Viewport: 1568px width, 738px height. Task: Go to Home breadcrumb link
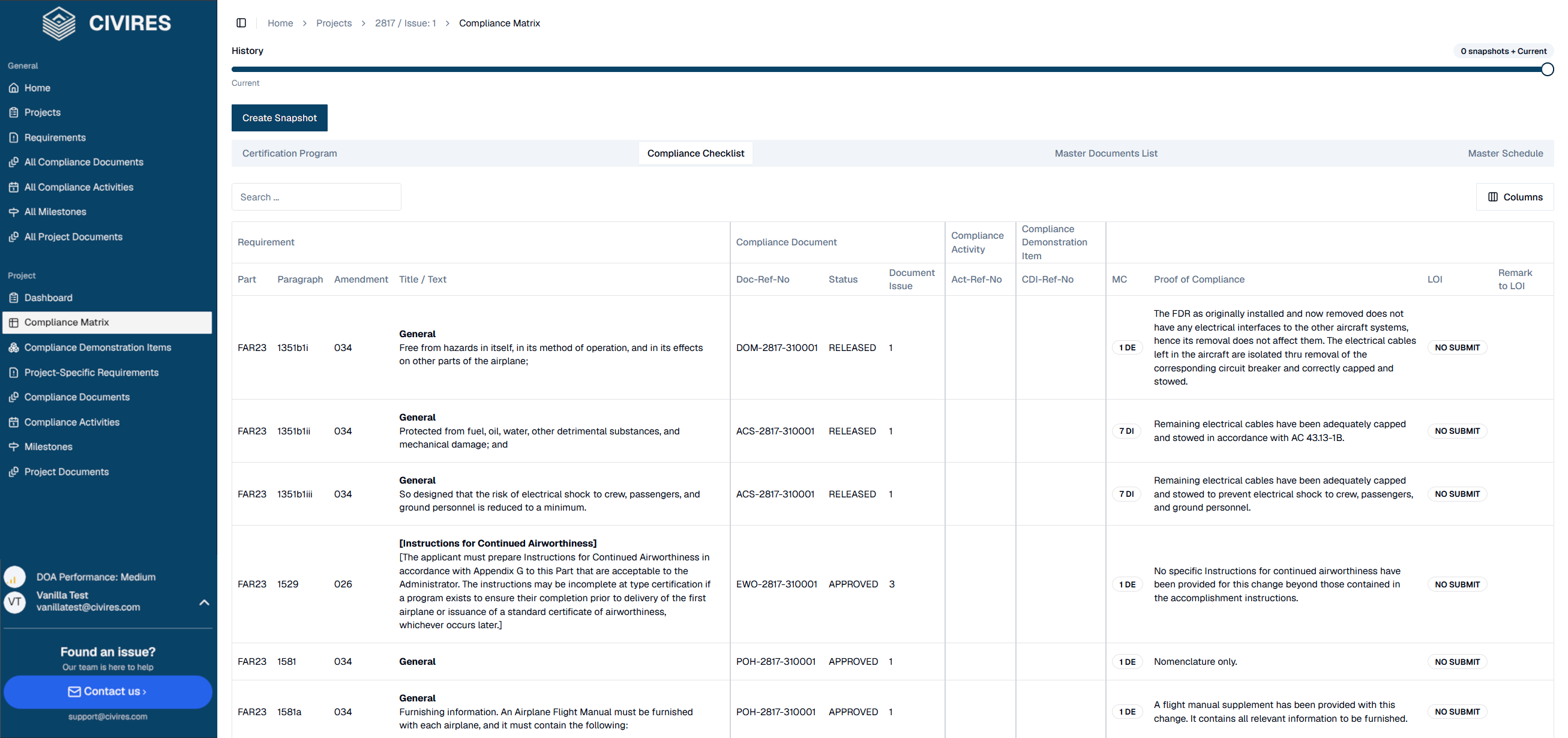(280, 23)
